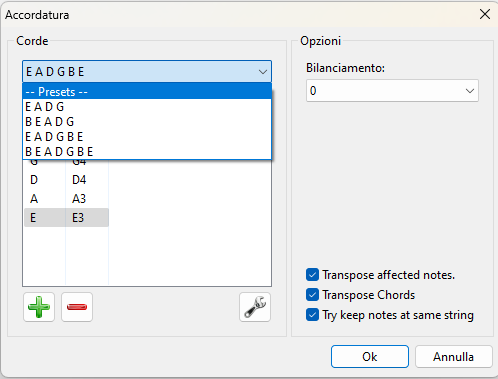Open the wrench tuning settings icon
498x379 pixels.
[255, 307]
